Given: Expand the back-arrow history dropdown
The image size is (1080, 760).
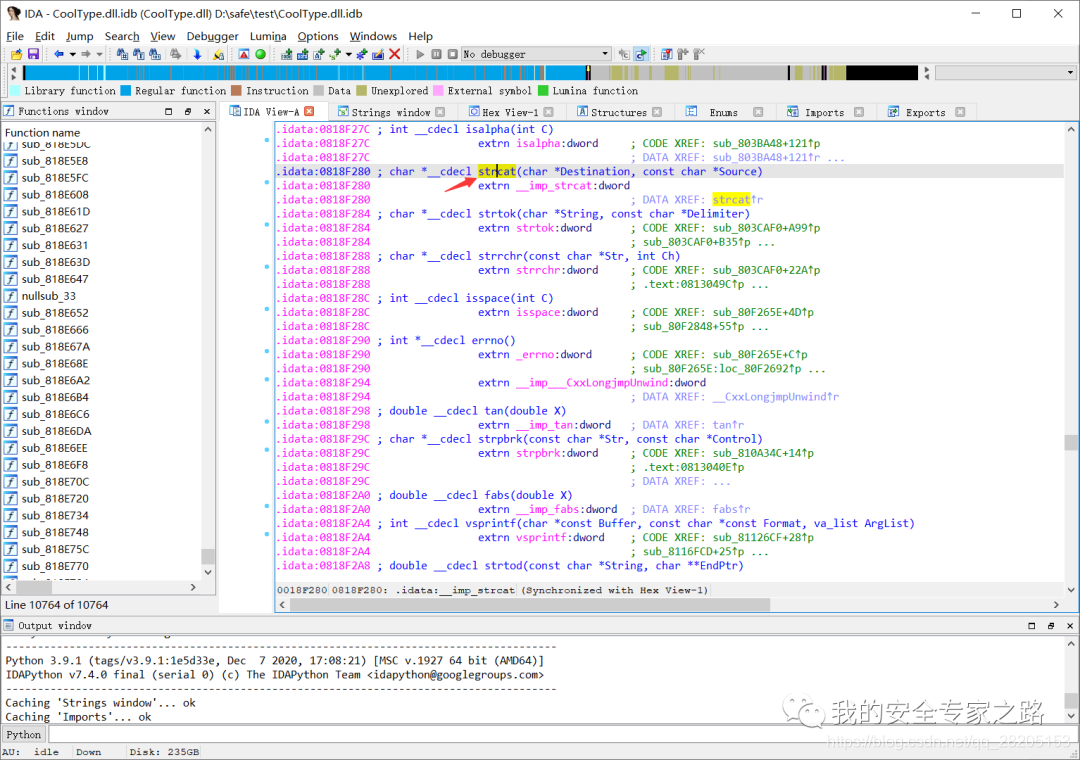Looking at the screenshot, I should (x=72, y=54).
